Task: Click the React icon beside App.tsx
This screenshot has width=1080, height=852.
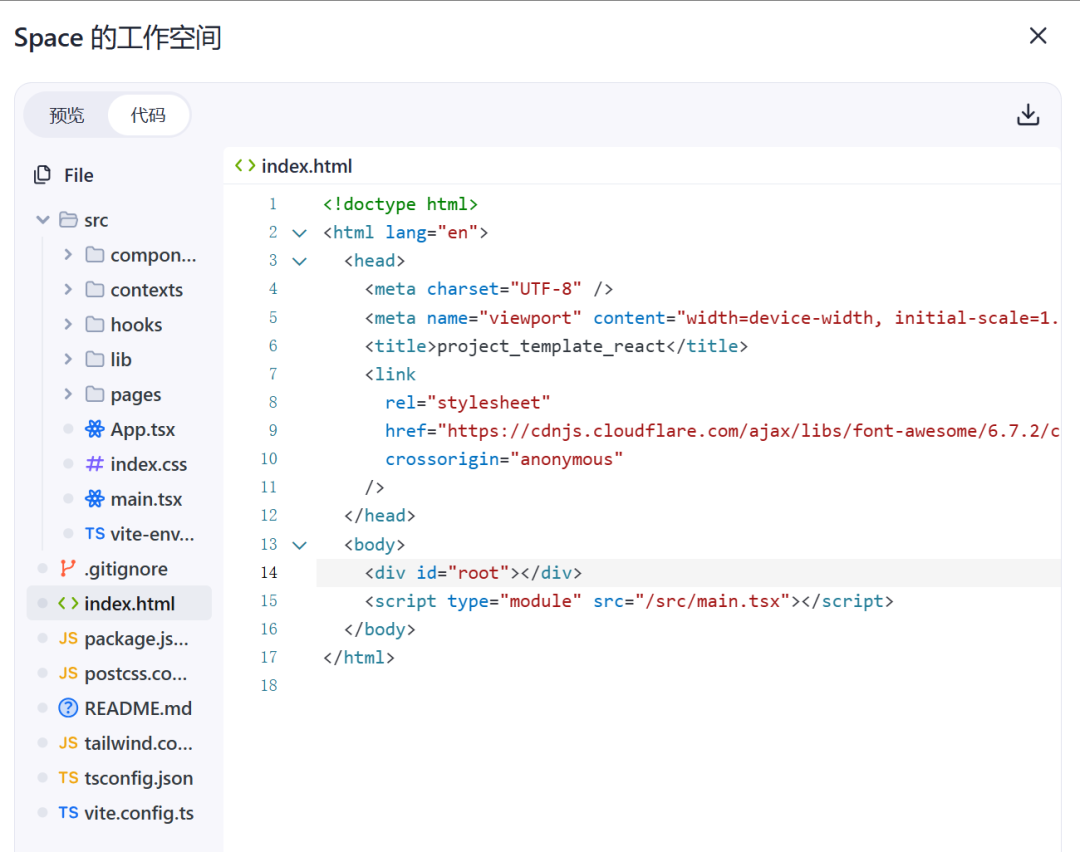Action: click(x=94, y=429)
